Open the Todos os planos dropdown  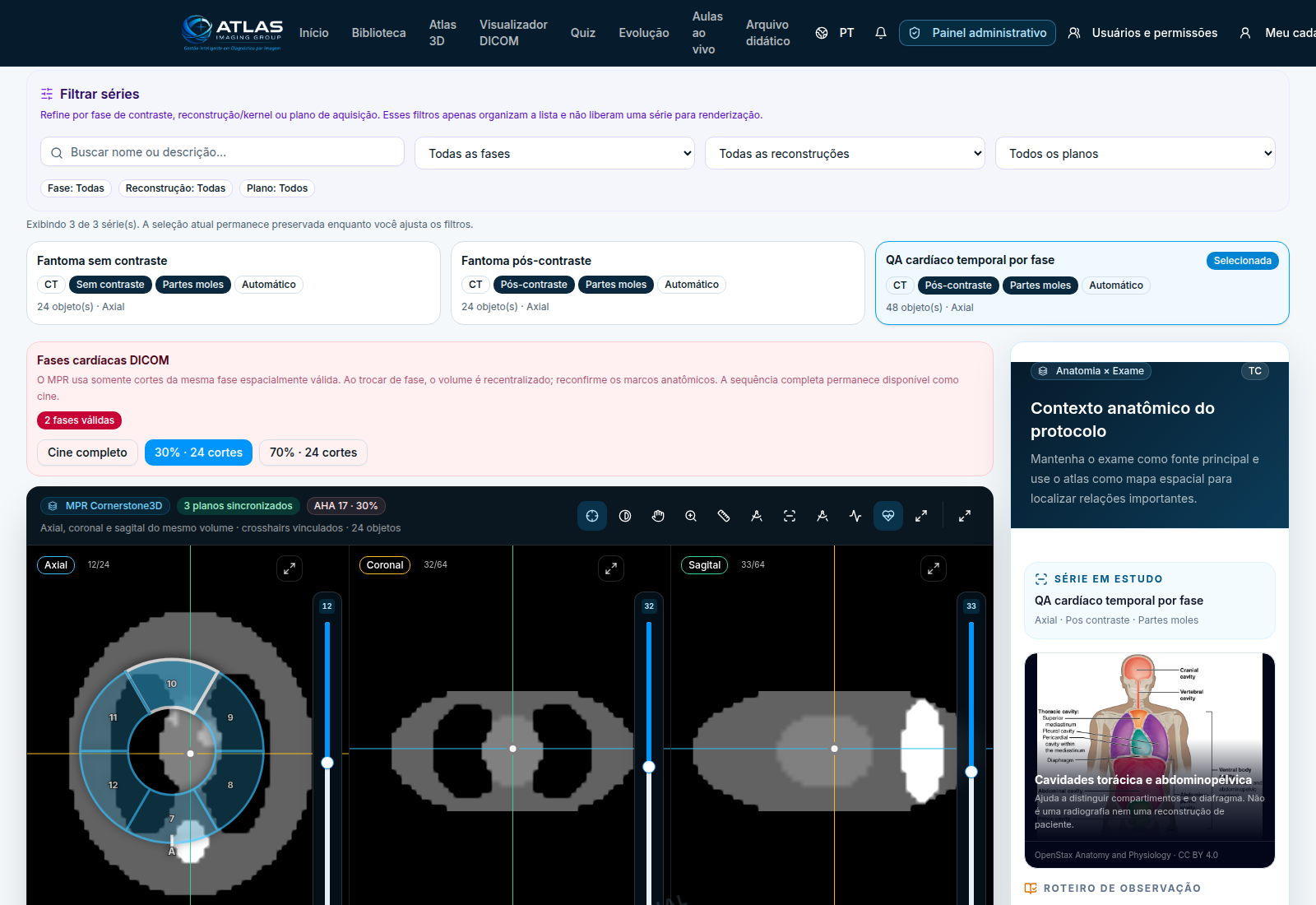(1135, 153)
